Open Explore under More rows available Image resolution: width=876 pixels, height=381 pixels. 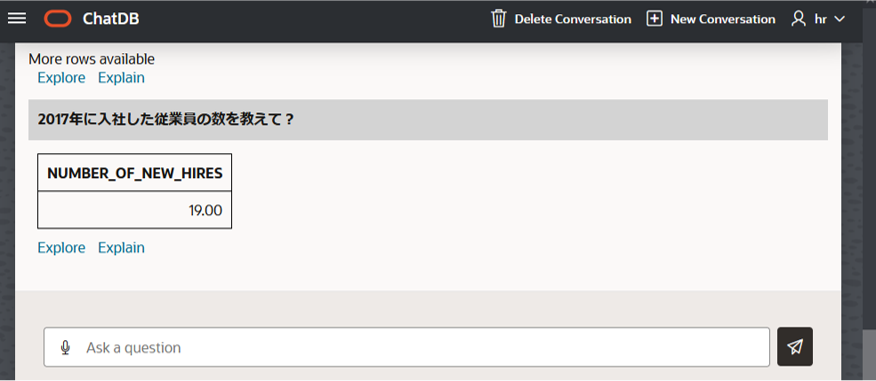tap(61, 78)
